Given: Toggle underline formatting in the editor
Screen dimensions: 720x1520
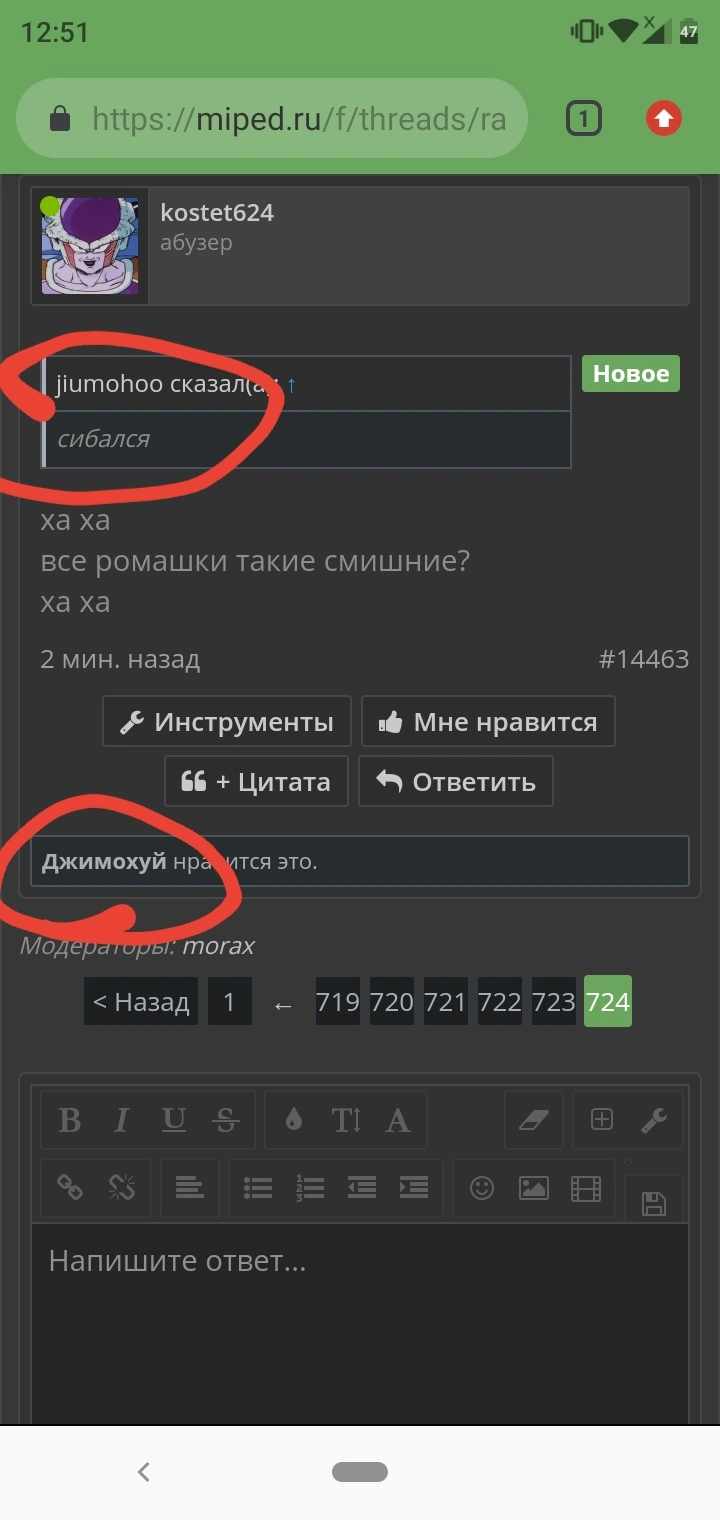Looking at the screenshot, I should click(x=174, y=1120).
